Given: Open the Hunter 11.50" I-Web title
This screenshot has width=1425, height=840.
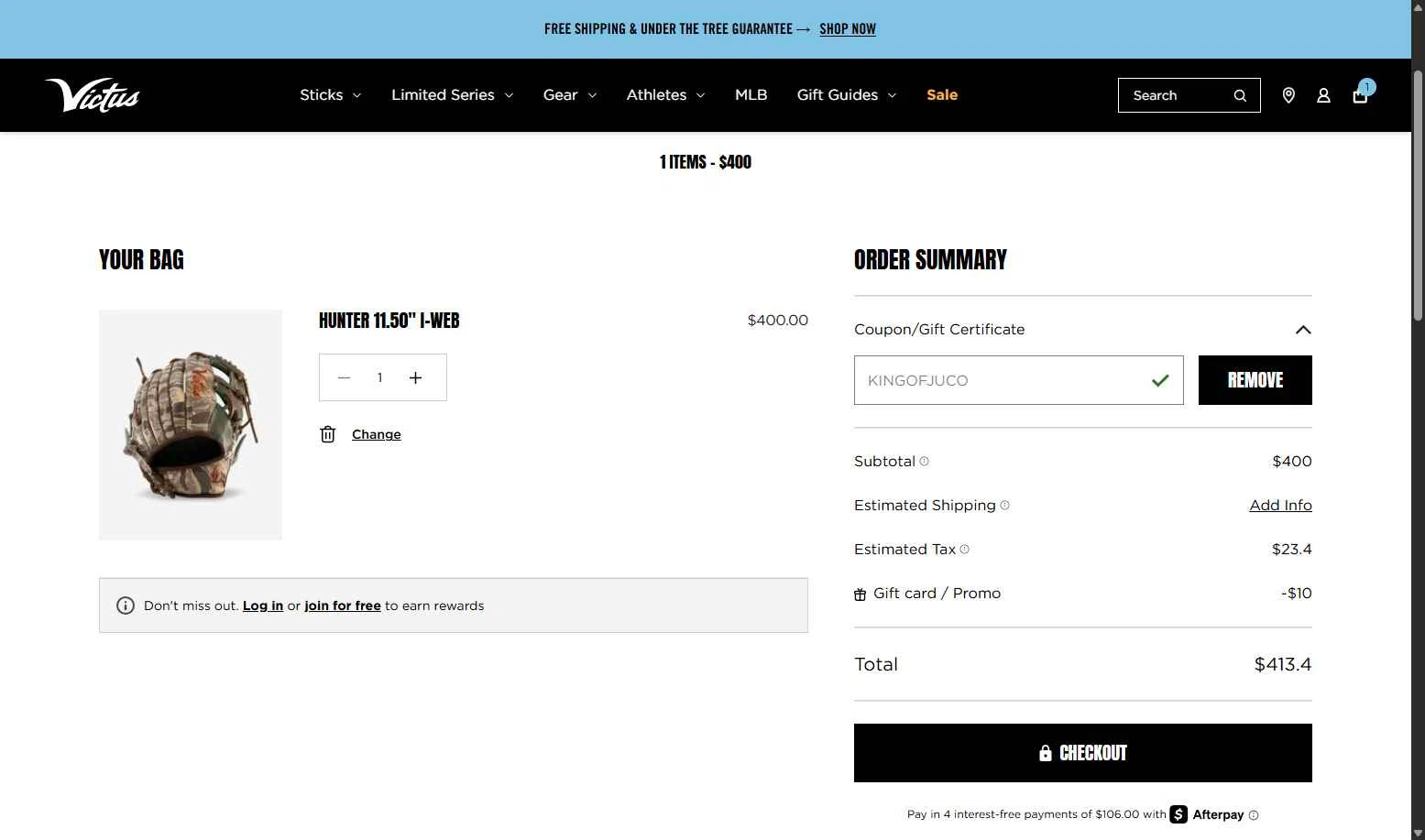Looking at the screenshot, I should [389, 321].
